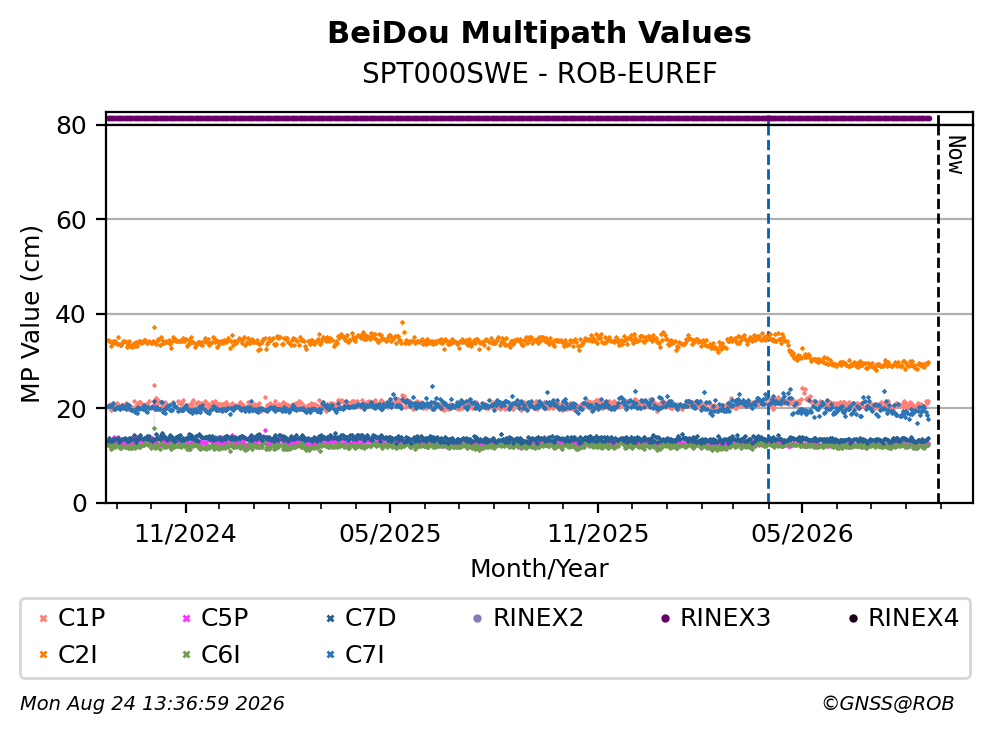Click the SPT000SWE - ROB-EUREF subtitle

pyautogui.click(x=540, y=73)
